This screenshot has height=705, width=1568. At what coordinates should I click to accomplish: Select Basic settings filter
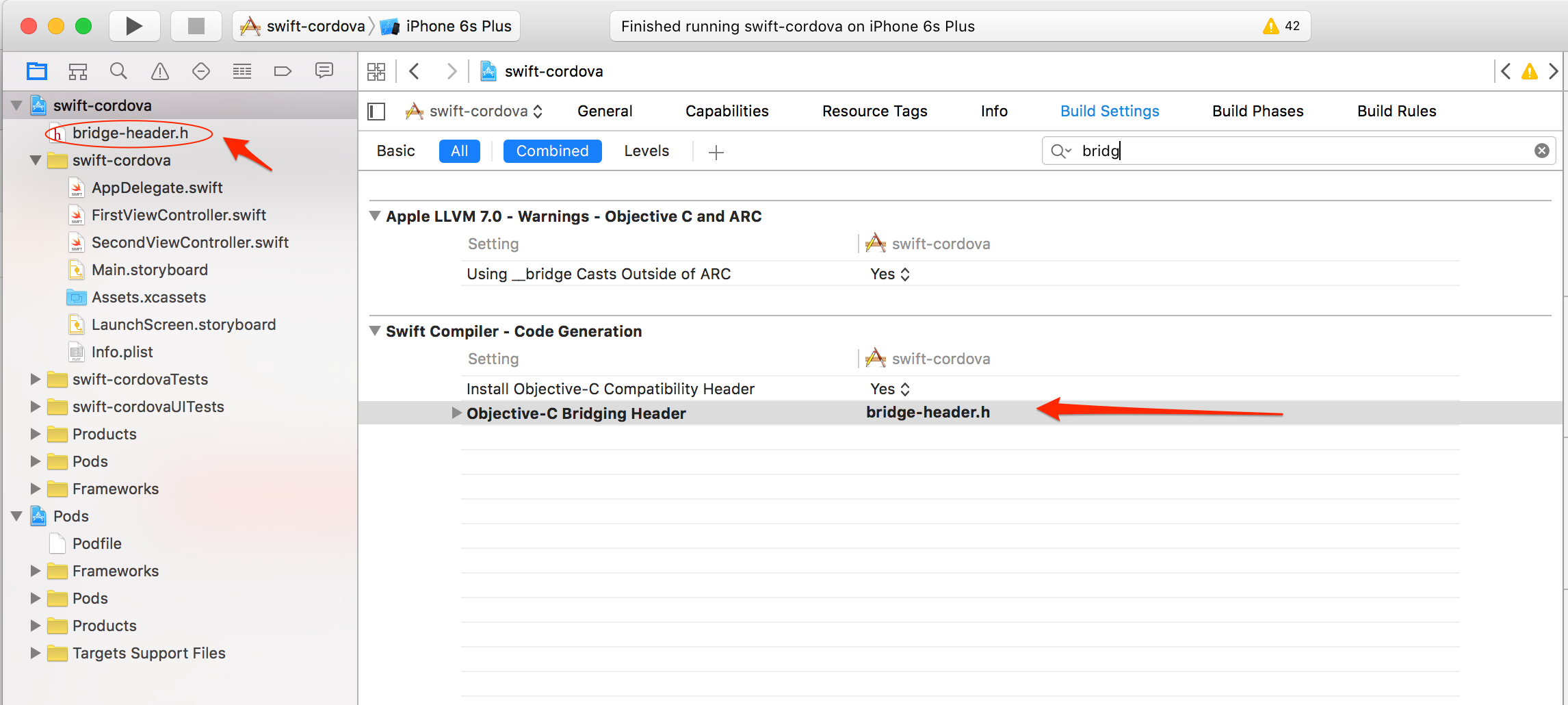[395, 151]
